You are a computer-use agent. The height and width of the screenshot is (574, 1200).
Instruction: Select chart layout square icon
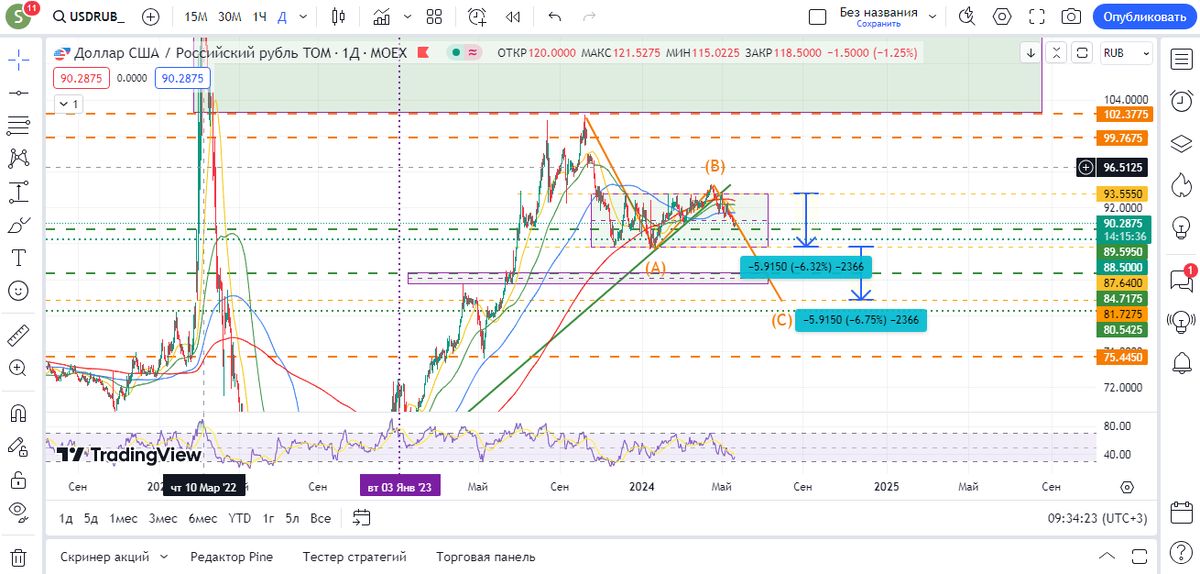[817, 17]
